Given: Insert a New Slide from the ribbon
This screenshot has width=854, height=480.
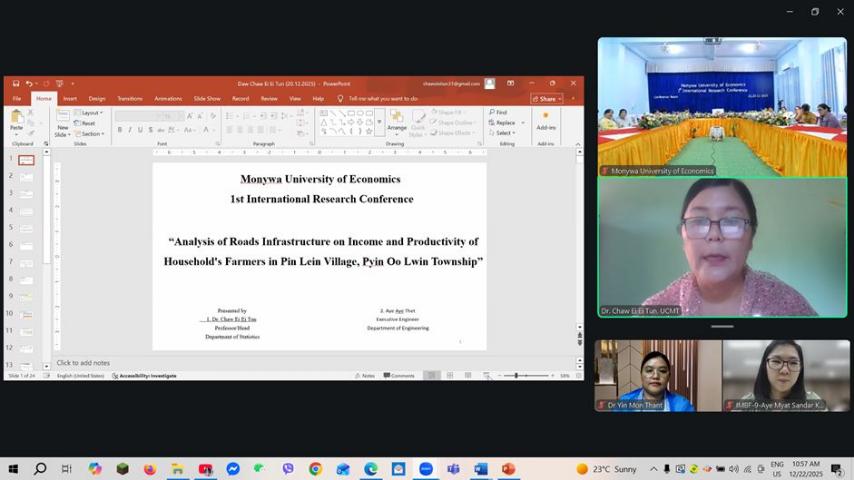Looking at the screenshot, I should [x=62, y=122].
